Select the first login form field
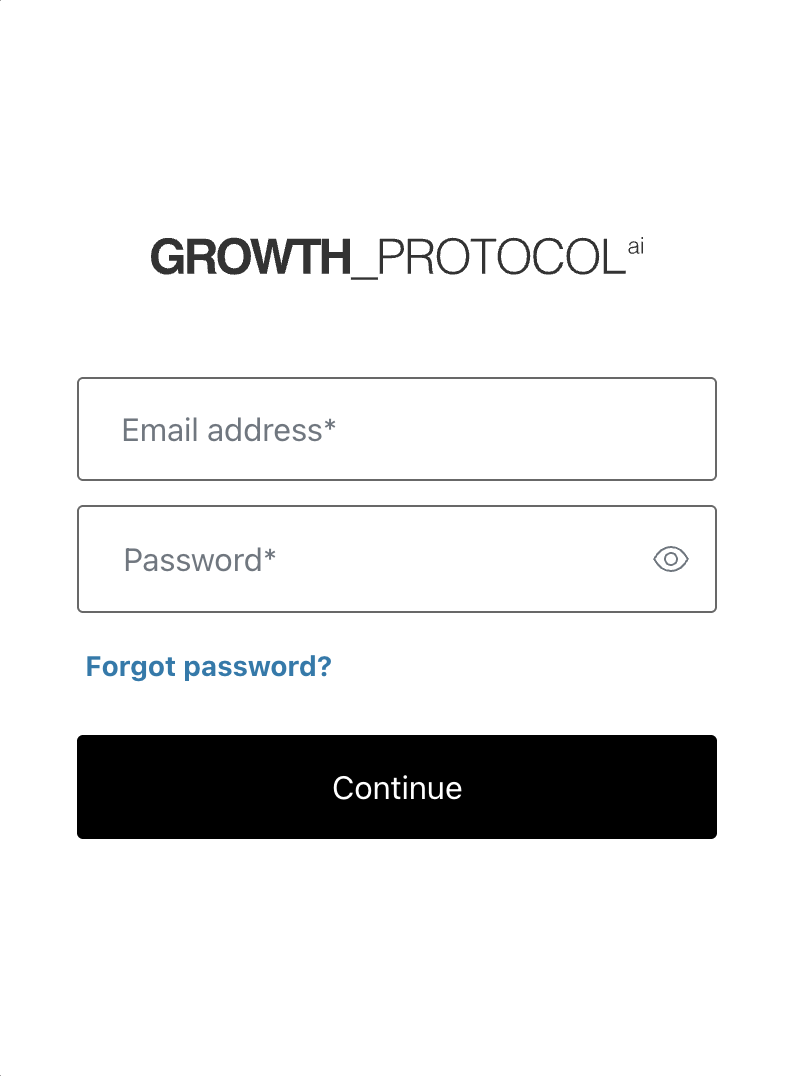 click(x=396, y=429)
